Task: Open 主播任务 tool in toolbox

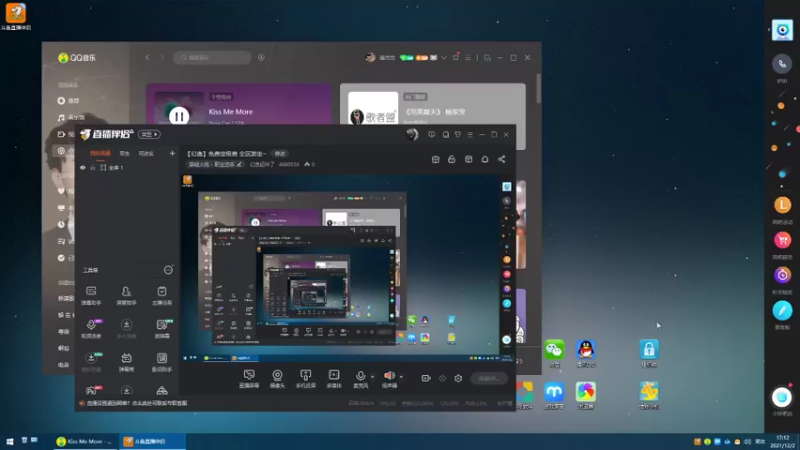Action: tap(162, 295)
